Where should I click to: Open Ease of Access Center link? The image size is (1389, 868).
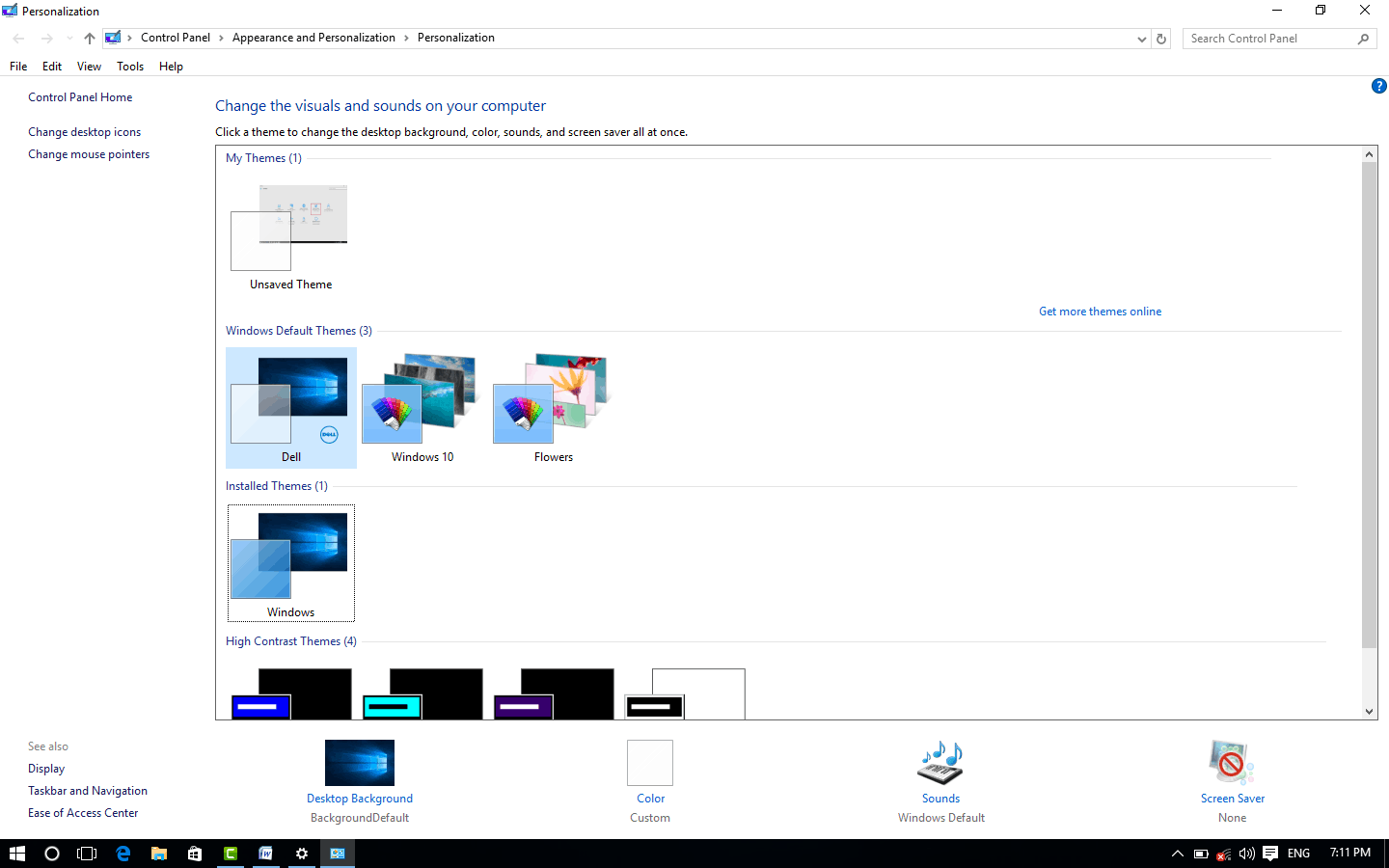tap(83, 813)
